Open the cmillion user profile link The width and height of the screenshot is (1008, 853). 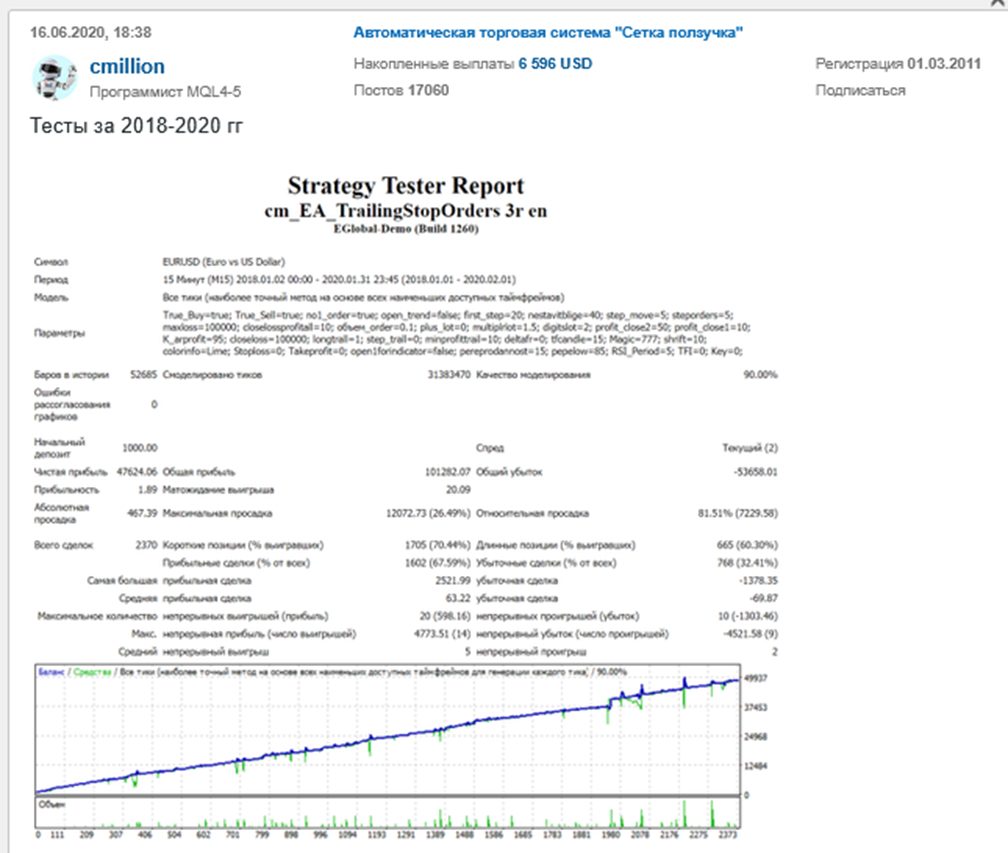pyautogui.click(x=127, y=66)
